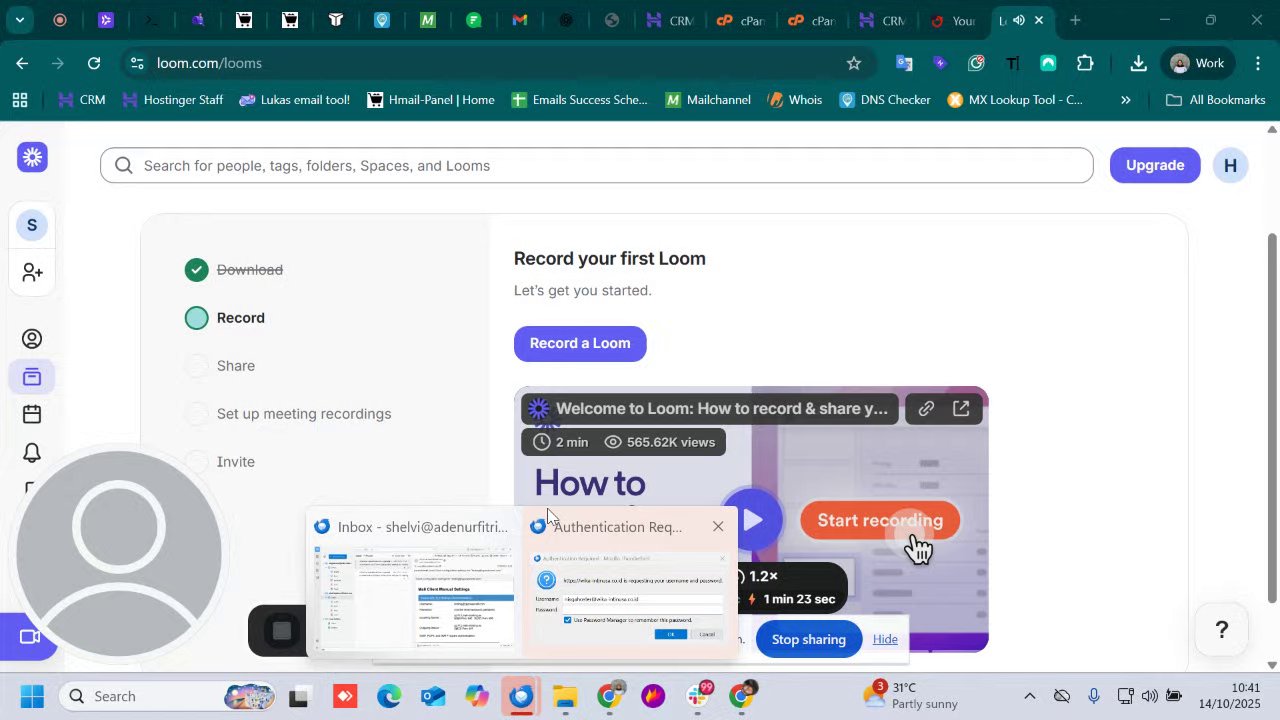Viewport: 1280px width, 720px height.
Task: Go back to the previous page
Action: click(x=22, y=63)
